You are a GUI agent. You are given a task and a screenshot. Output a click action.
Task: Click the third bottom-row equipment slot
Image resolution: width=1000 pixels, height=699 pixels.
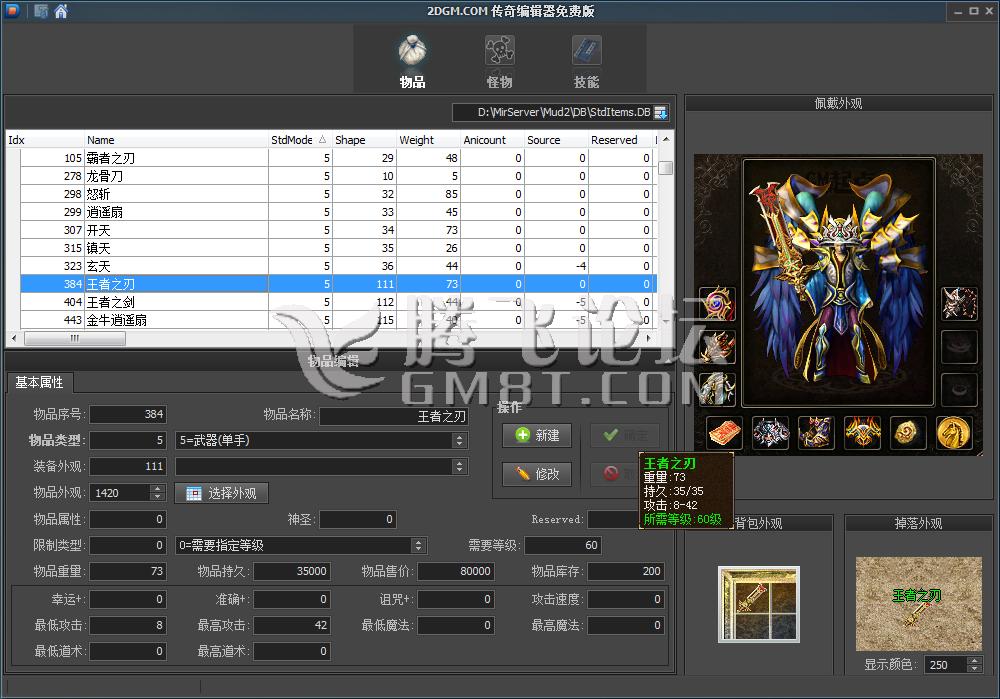click(816, 432)
